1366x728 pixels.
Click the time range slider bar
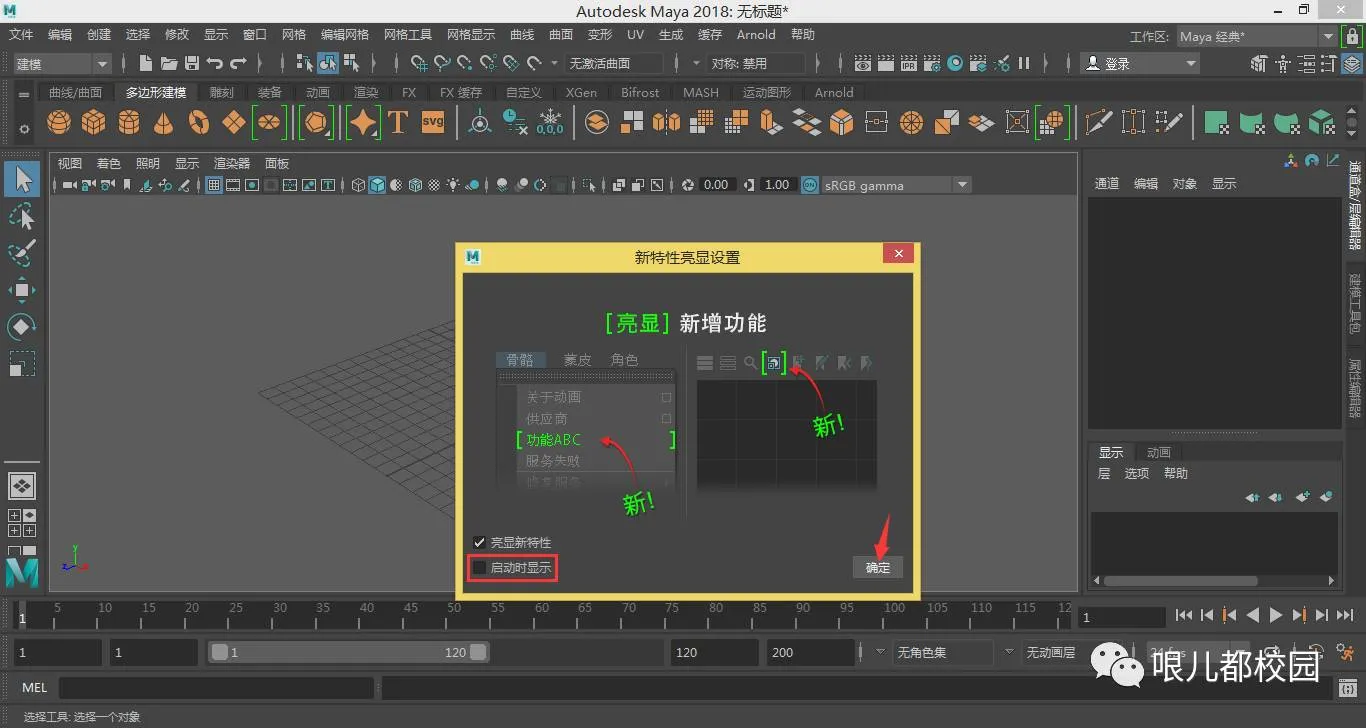pyautogui.click(x=349, y=652)
